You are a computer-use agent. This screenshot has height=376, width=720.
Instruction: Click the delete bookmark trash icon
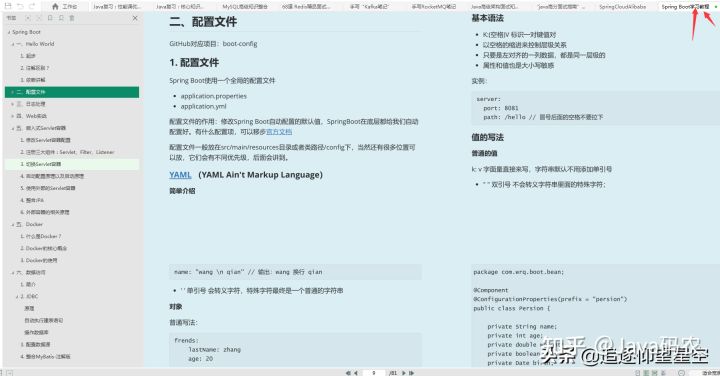coord(72,18)
